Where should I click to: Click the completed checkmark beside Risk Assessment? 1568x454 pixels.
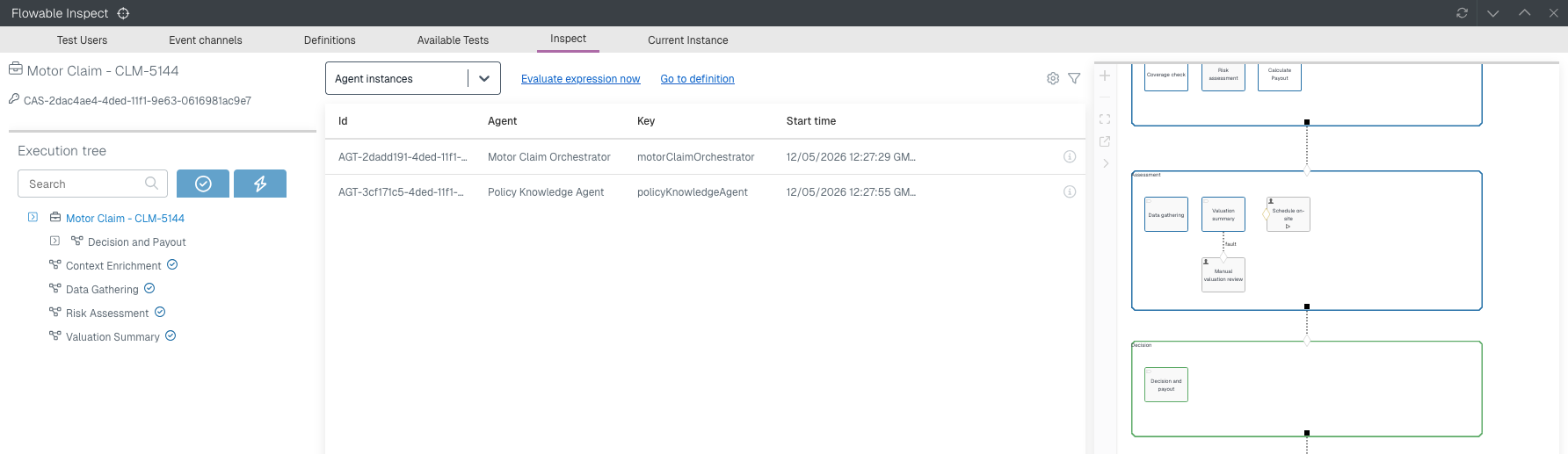coord(160,312)
